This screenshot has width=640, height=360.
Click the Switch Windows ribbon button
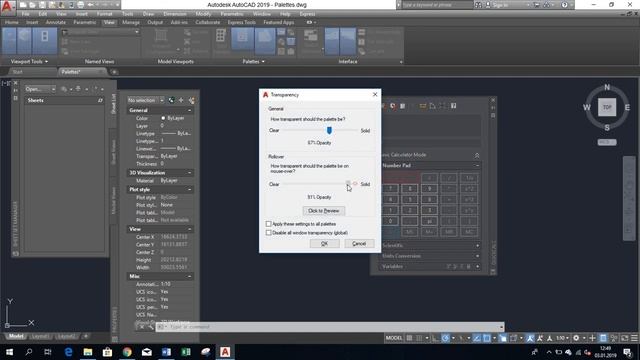pos(311,41)
